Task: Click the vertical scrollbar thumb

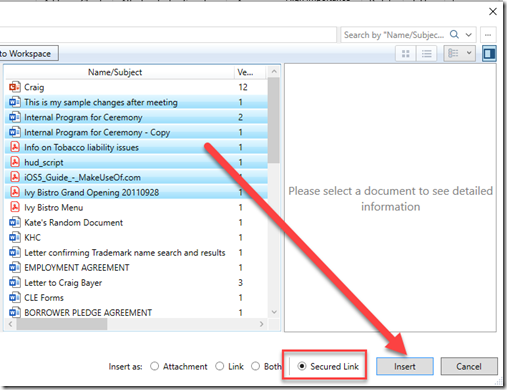Action: click(x=274, y=120)
